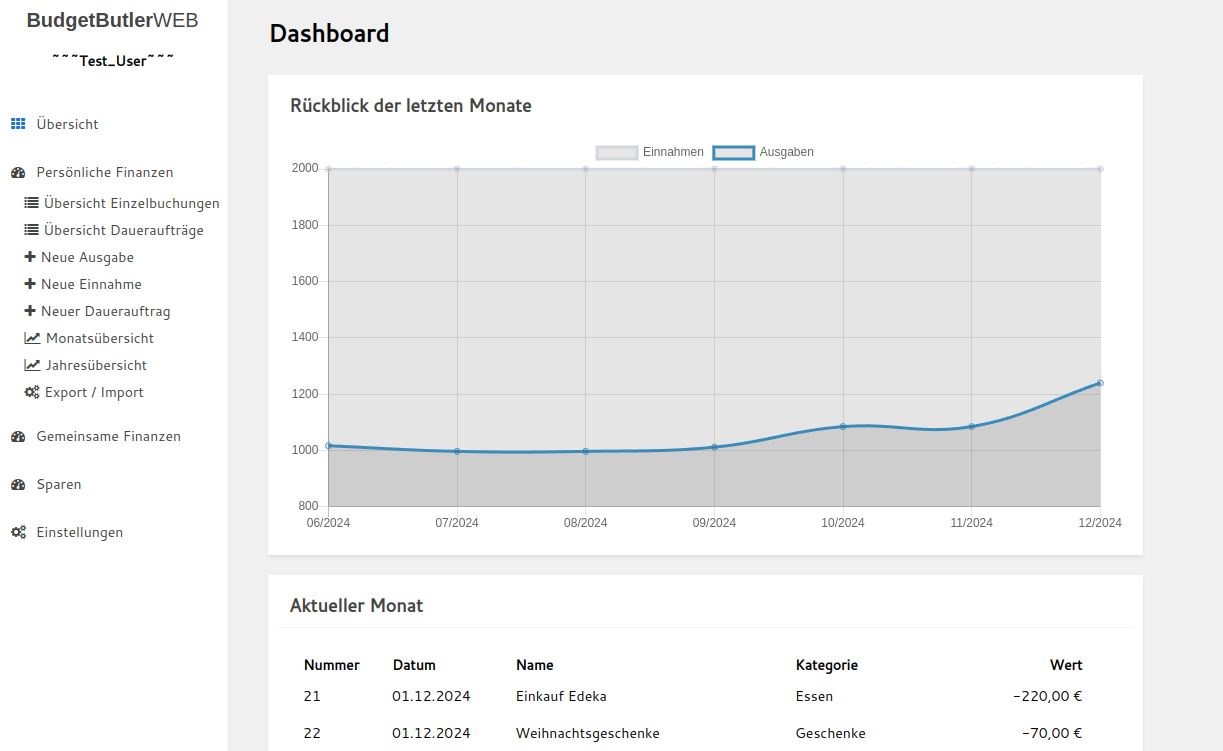Viewport: 1223px width, 751px height.
Task: Open the Übersicht menu entry
Action: tap(67, 123)
